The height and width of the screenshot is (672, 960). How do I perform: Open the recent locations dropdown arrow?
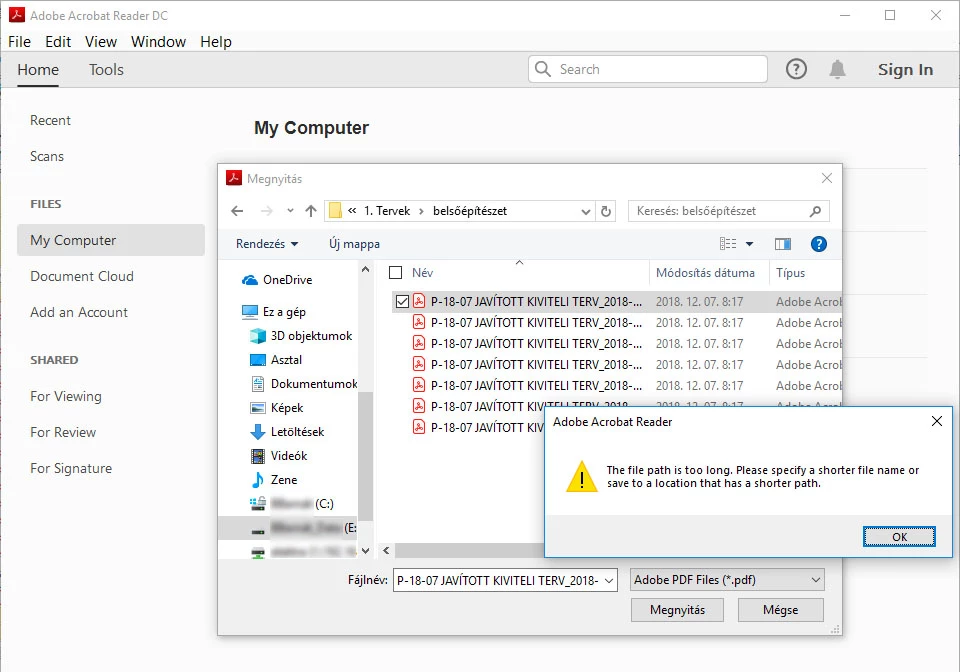tap(290, 211)
